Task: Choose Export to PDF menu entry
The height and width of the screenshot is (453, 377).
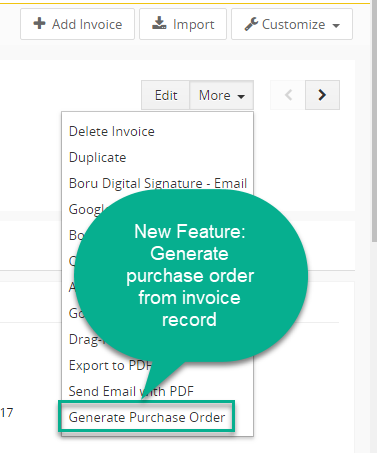Action: [110, 365]
